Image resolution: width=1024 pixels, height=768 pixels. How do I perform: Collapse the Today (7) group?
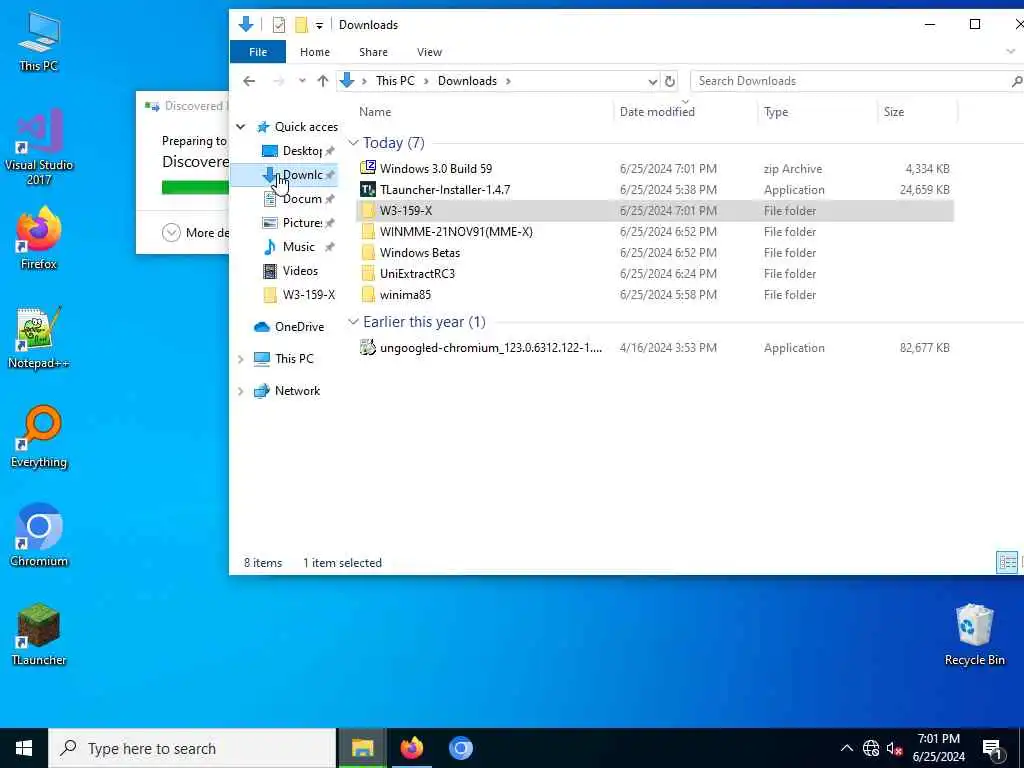click(x=353, y=142)
